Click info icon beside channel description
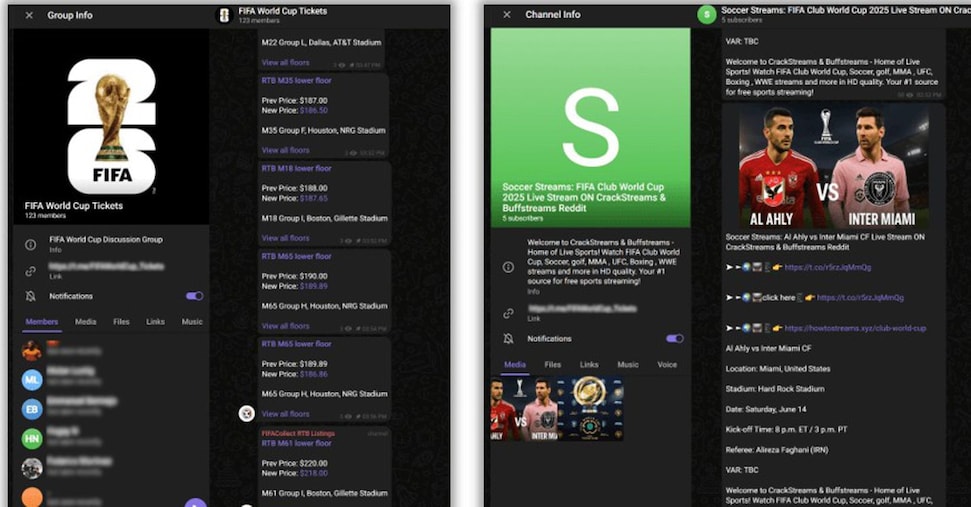Image resolution: width=971 pixels, height=507 pixels. point(508,267)
